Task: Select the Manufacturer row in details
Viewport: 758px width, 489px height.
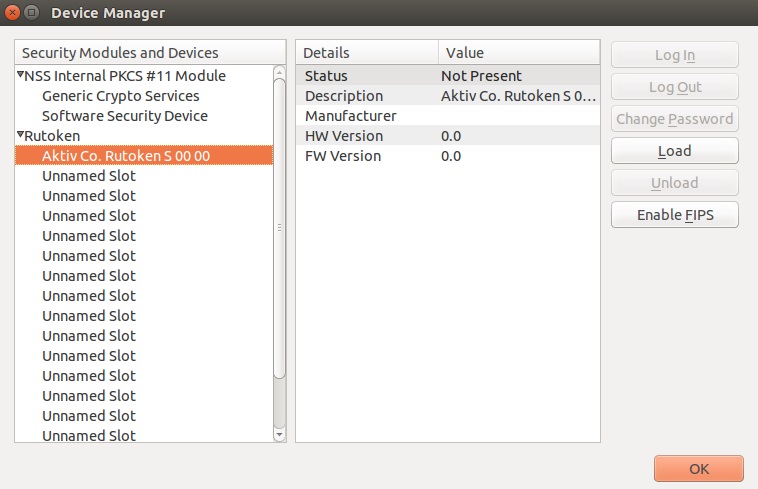Action: click(x=447, y=116)
